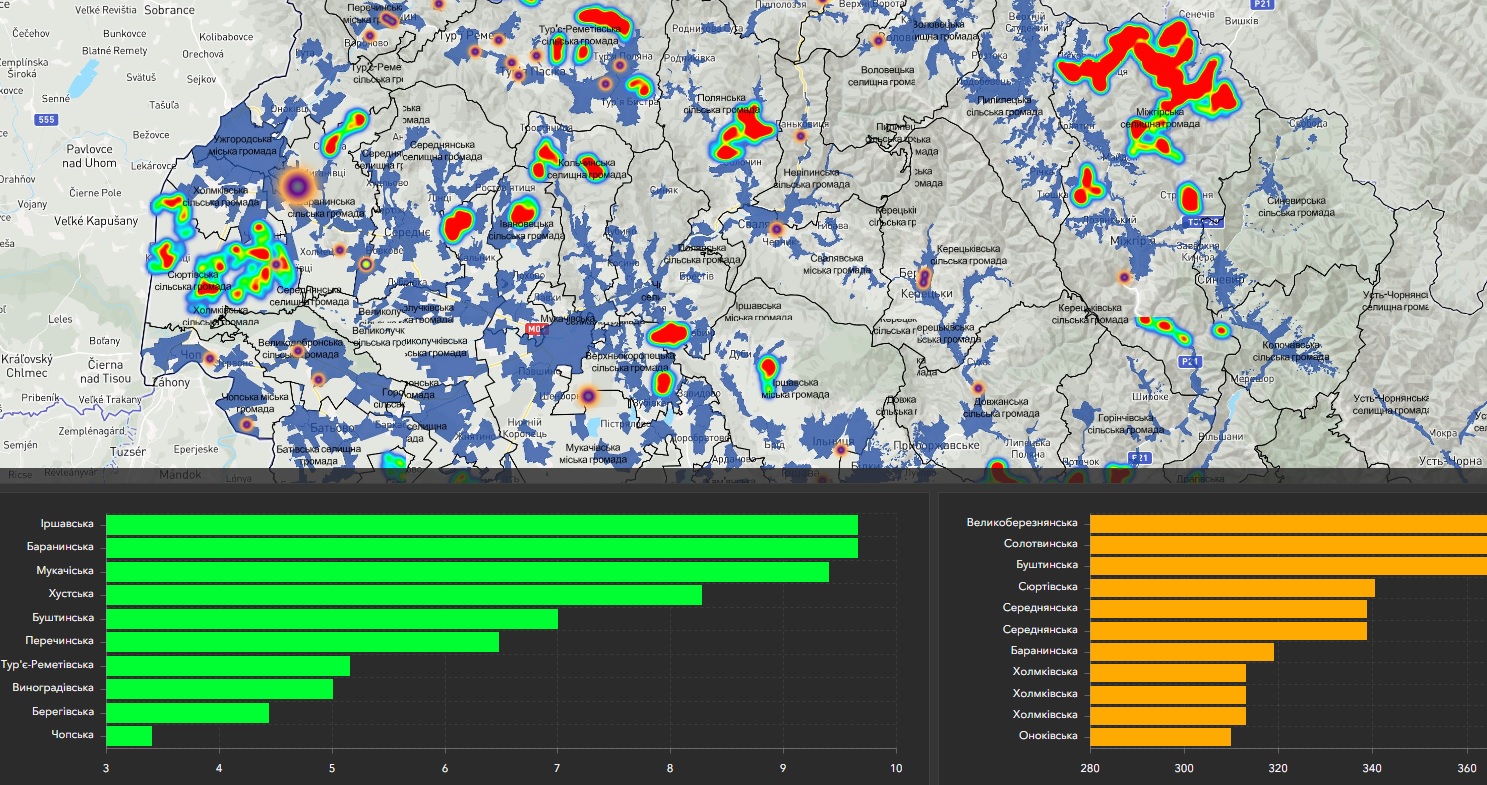The height and width of the screenshot is (785, 1487).
Task: Click the green Мукачівська bar
Action: pos(467,572)
